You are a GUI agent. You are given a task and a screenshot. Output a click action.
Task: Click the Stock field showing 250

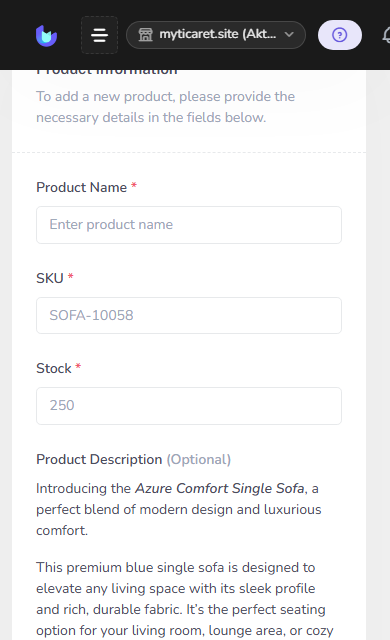click(x=189, y=406)
